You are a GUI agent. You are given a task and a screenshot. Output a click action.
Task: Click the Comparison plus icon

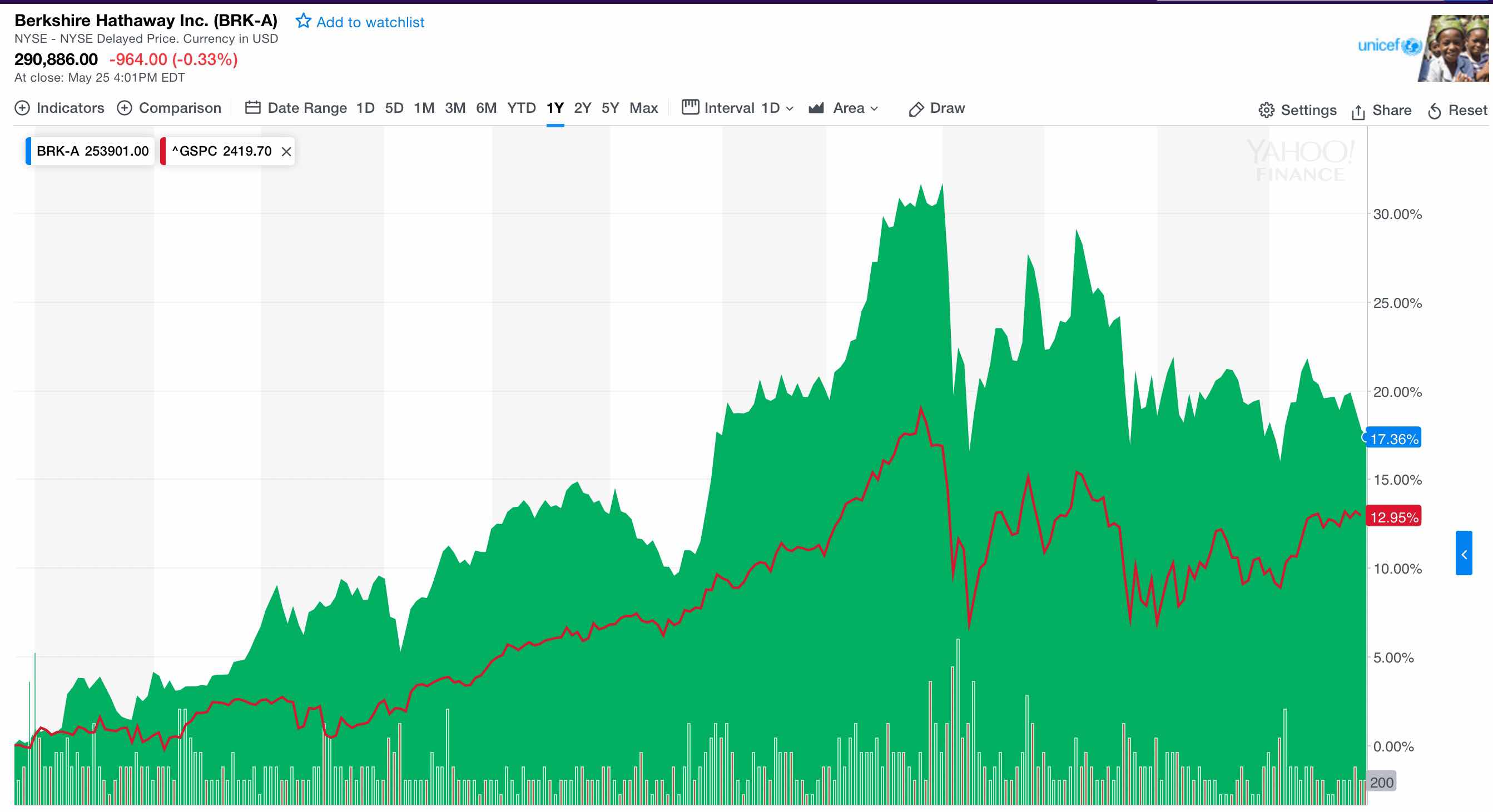click(x=125, y=108)
